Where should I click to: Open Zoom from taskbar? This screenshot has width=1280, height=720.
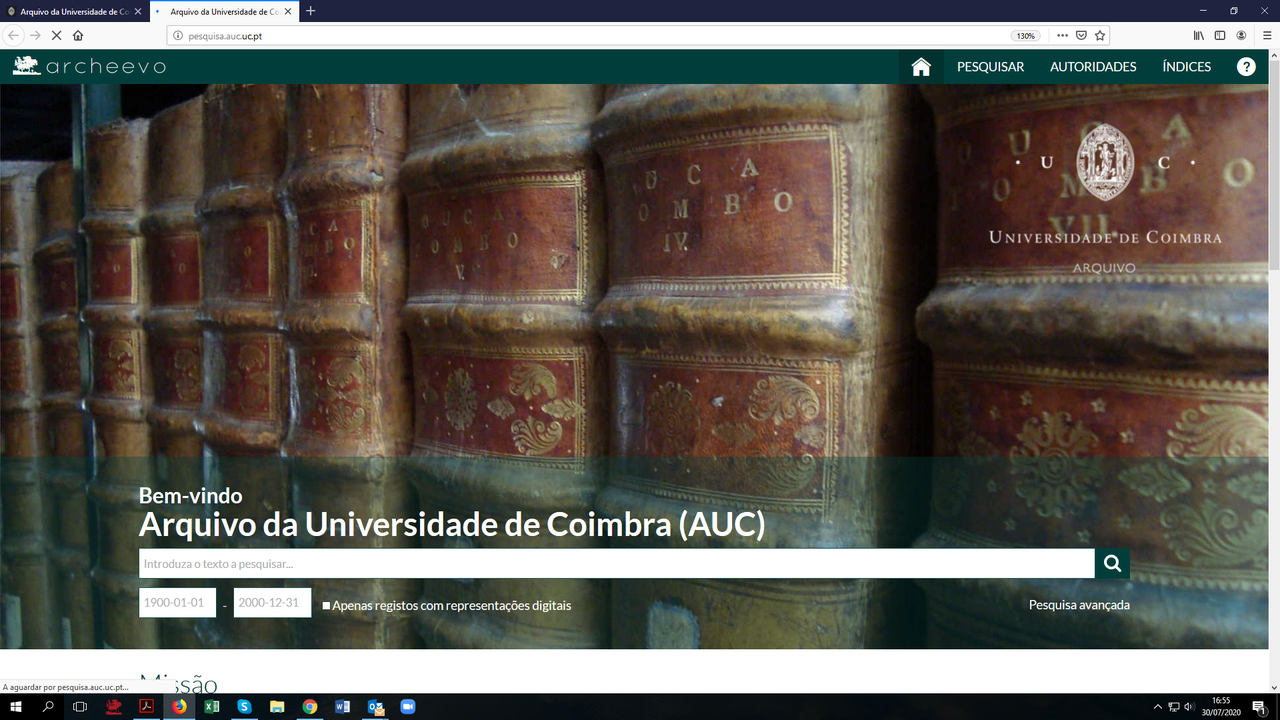pos(408,707)
